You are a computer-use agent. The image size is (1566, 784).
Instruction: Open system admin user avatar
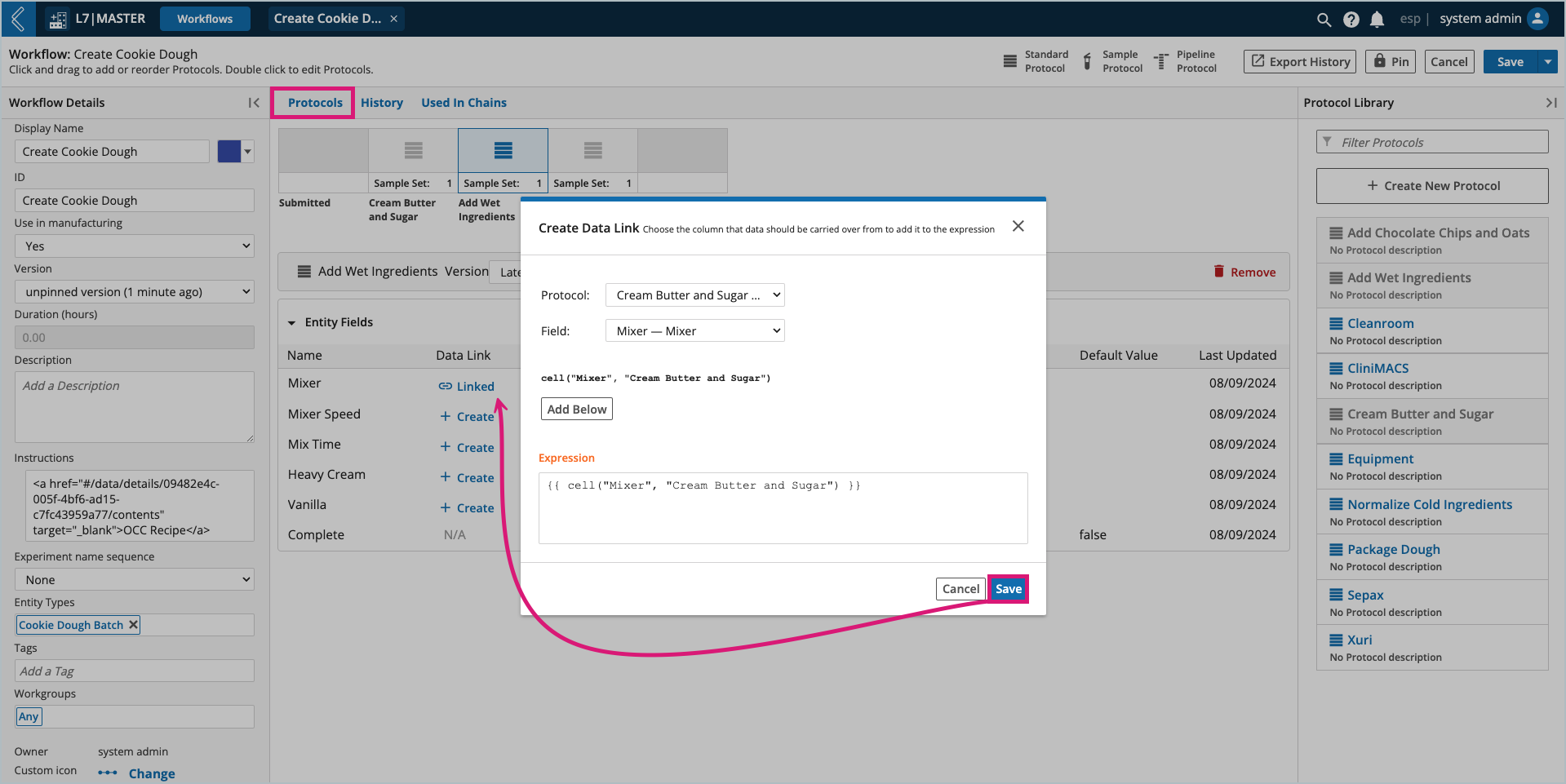click(x=1537, y=18)
